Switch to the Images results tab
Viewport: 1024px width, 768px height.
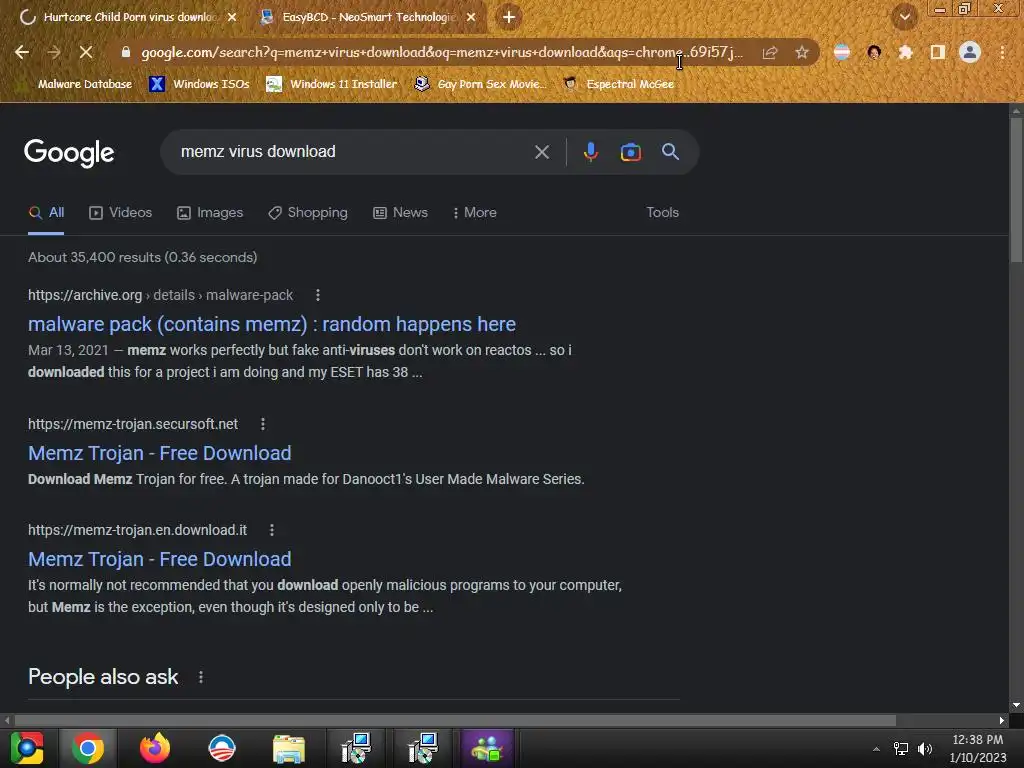pyautogui.click(x=210, y=213)
